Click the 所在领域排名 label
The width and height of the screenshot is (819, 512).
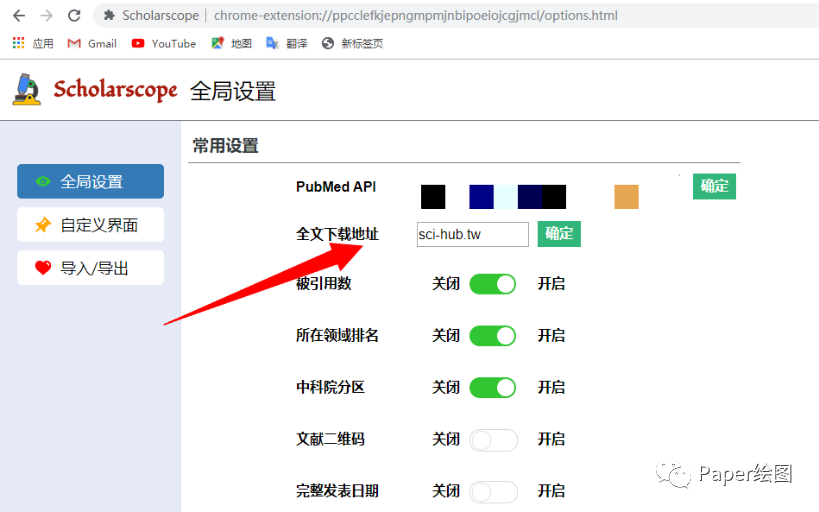337,335
